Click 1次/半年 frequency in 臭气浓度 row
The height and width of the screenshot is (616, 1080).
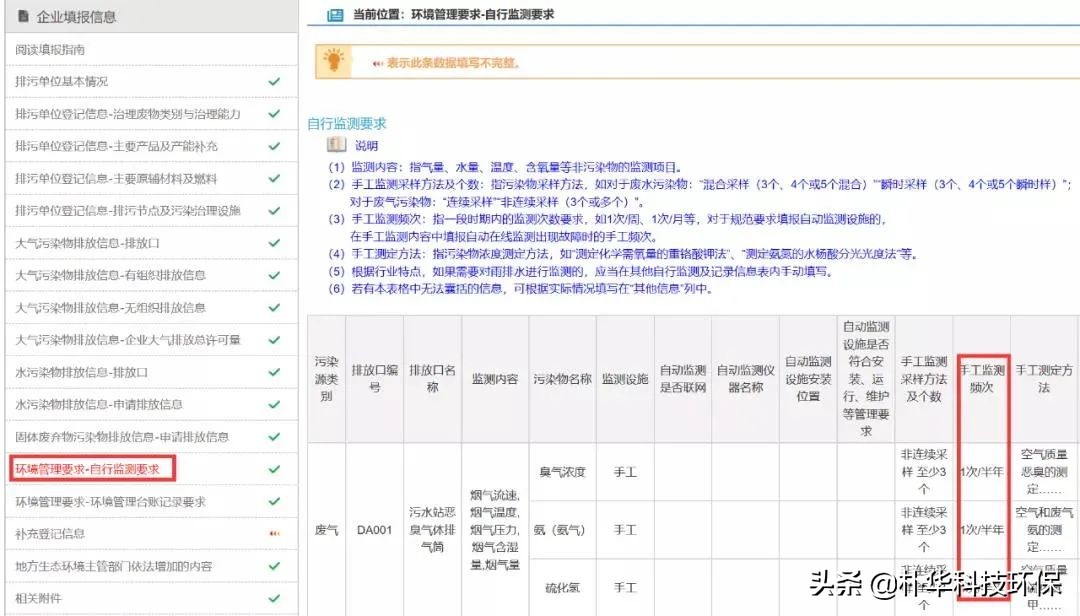click(982, 472)
